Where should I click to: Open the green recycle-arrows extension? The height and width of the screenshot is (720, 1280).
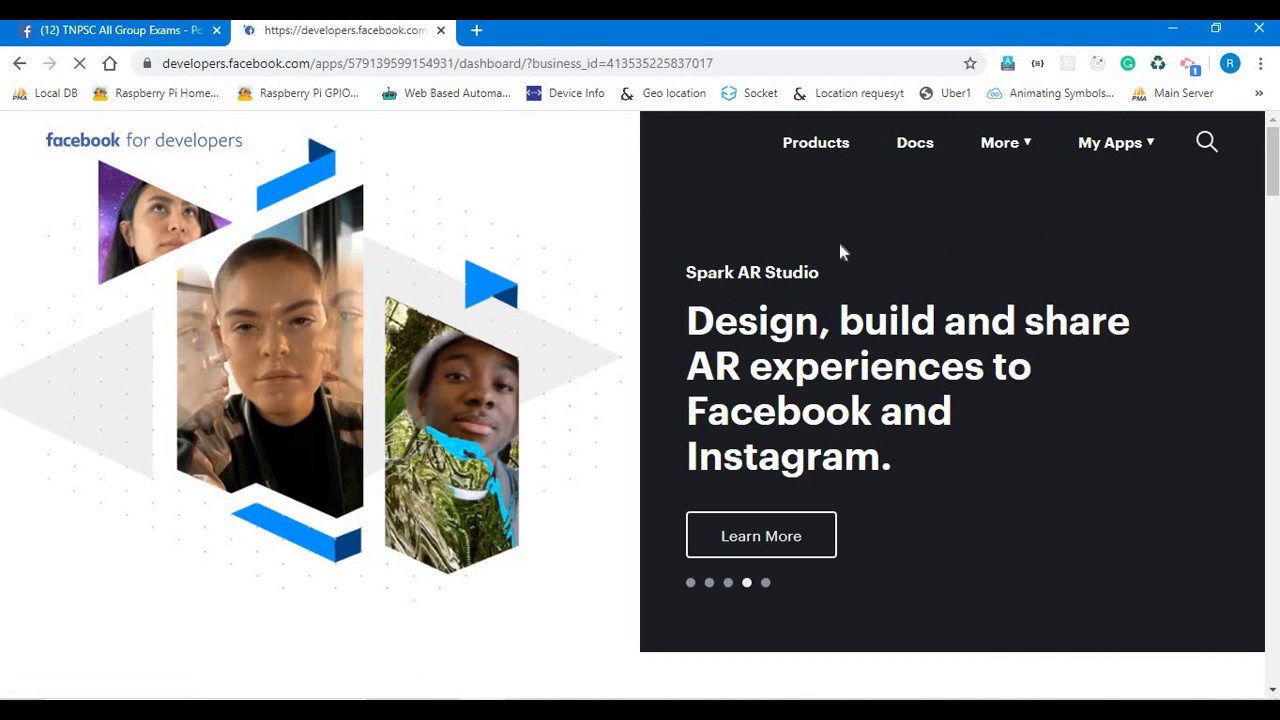pos(1157,63)
